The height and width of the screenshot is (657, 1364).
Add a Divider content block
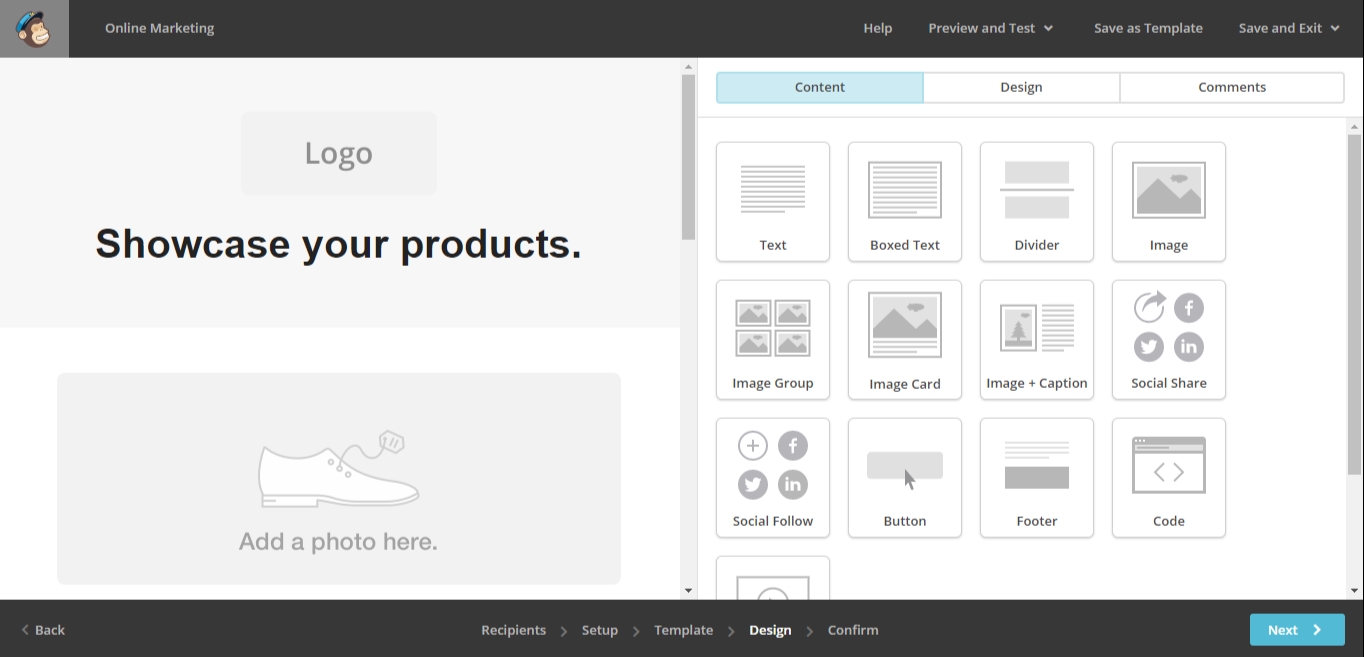(1037, 202)
